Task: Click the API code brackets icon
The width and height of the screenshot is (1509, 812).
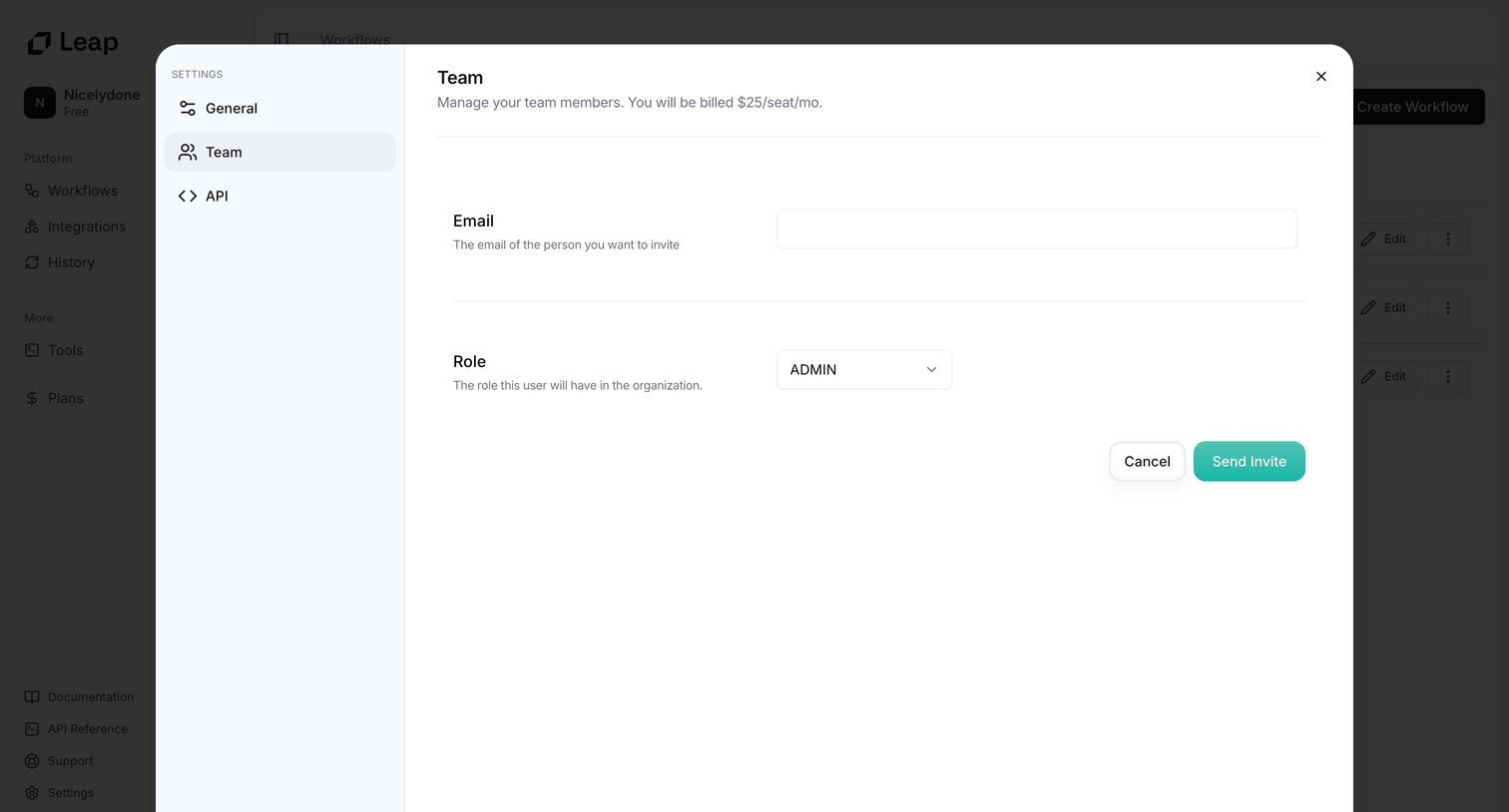Action: click(188, 197)
